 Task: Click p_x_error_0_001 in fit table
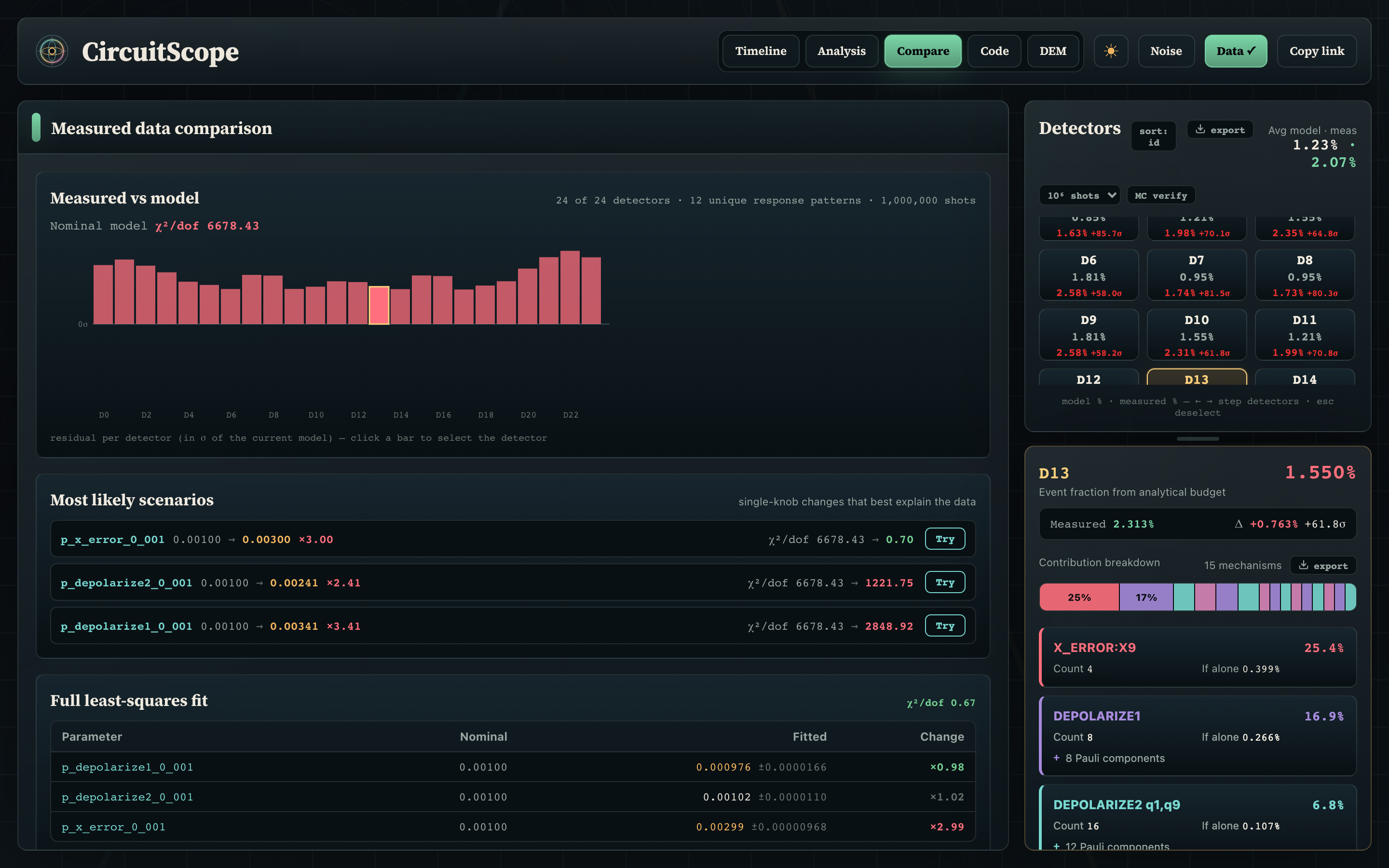coord(114,827)
